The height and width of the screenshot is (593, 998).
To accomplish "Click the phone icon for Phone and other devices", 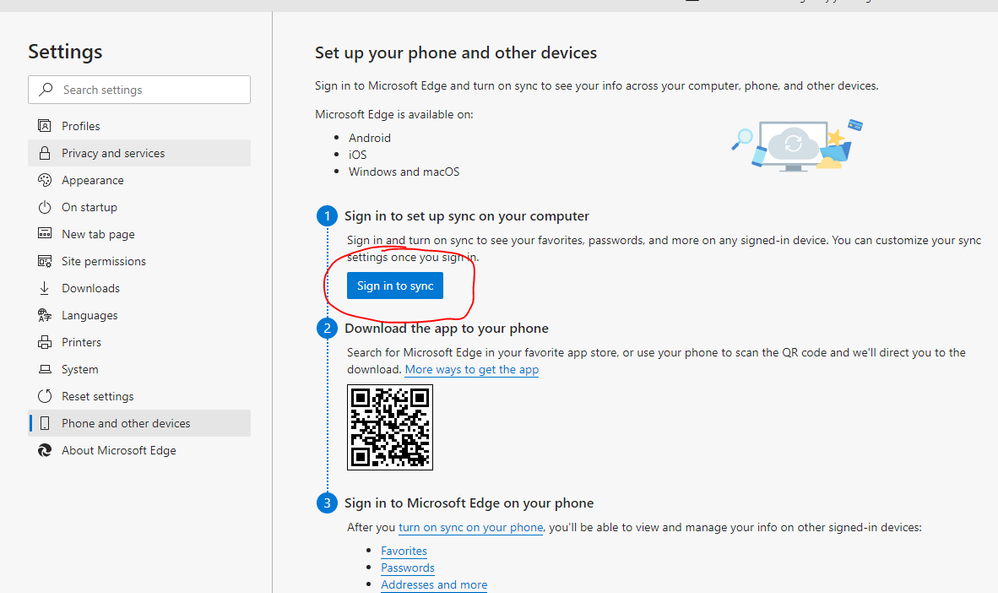I will [x=45, y=423].
